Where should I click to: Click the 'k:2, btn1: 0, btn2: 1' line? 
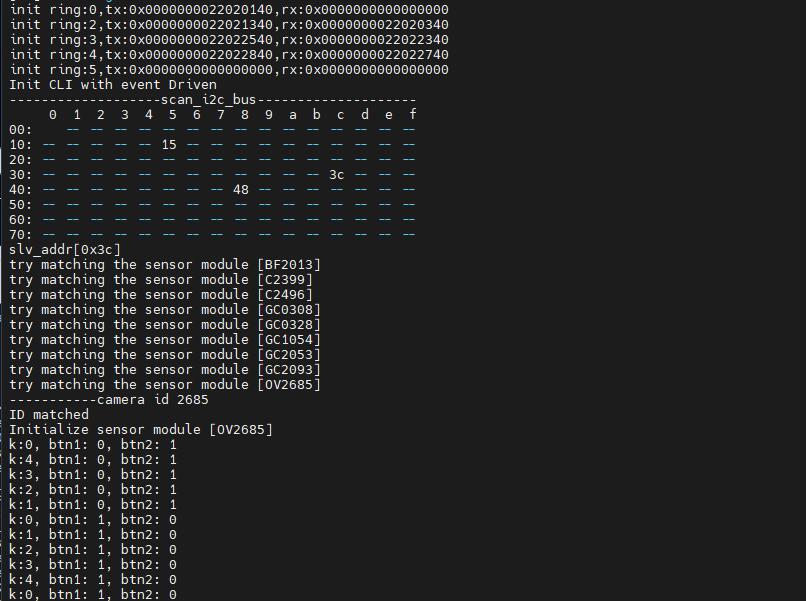point(93,489)
